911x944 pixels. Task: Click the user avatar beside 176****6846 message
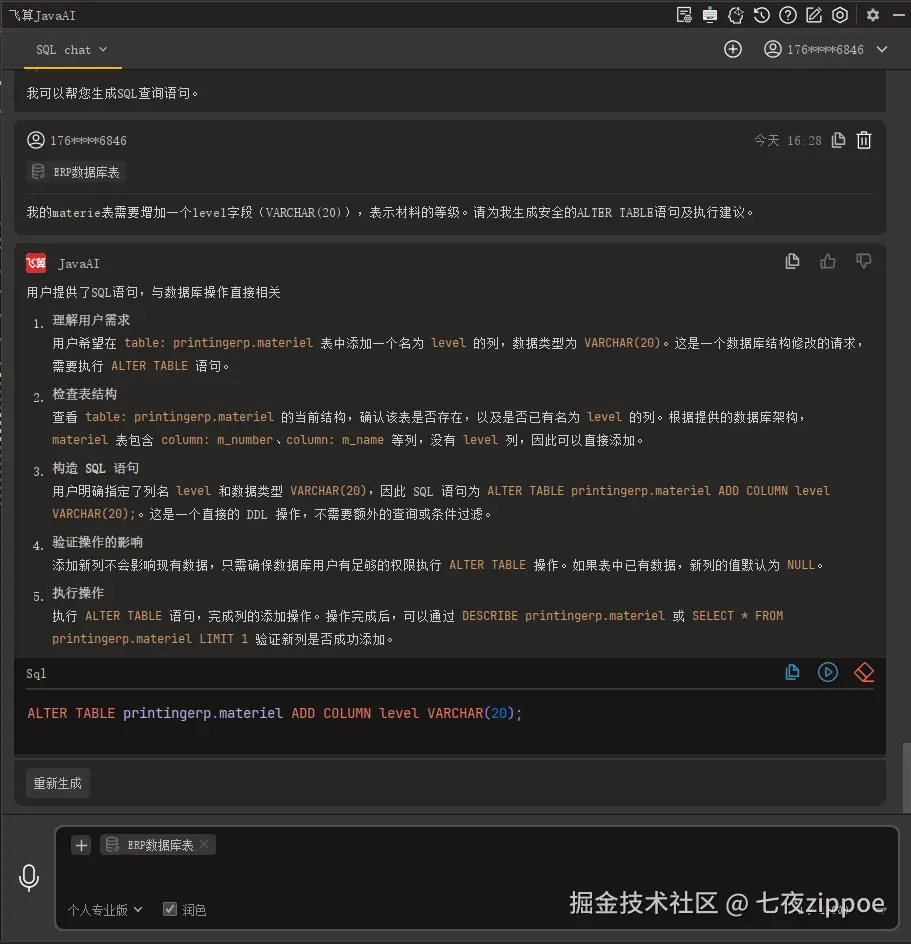coord(36,140)
